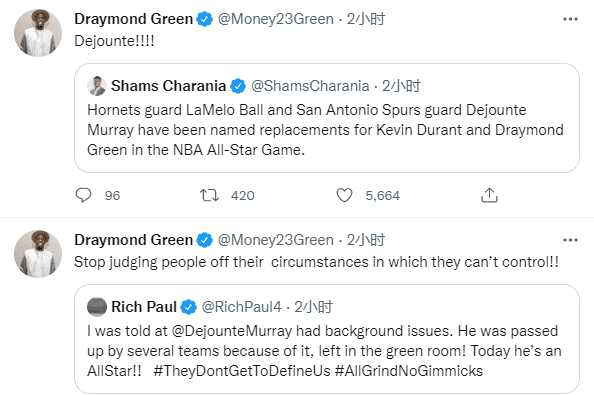Click Draymond Green's avatar on first tweet
The image size is (594, 395).
pos(38,33)
